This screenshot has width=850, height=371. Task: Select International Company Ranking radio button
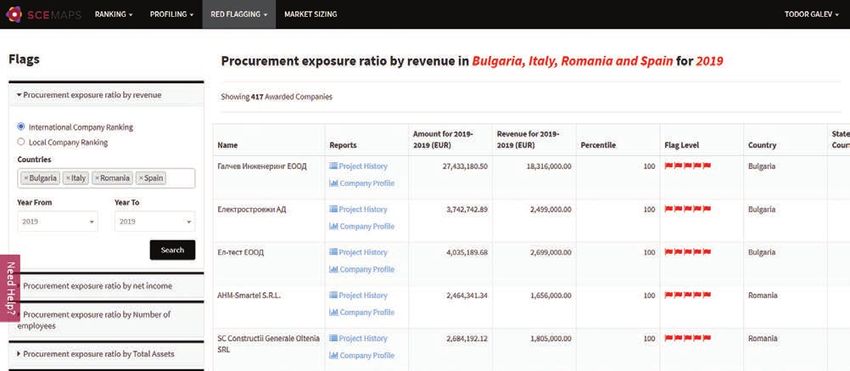(x=21, y=126)
